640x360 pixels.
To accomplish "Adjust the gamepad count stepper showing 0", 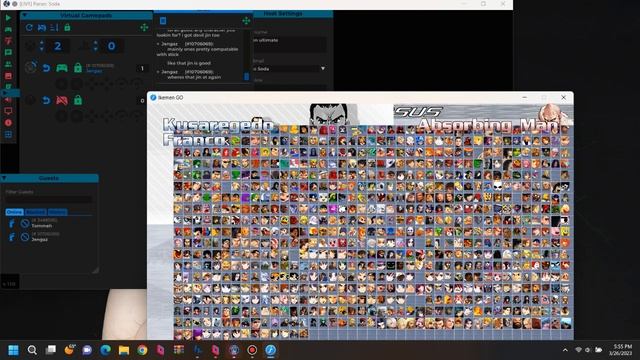I will pyautogui.click(x=96, y=46).
